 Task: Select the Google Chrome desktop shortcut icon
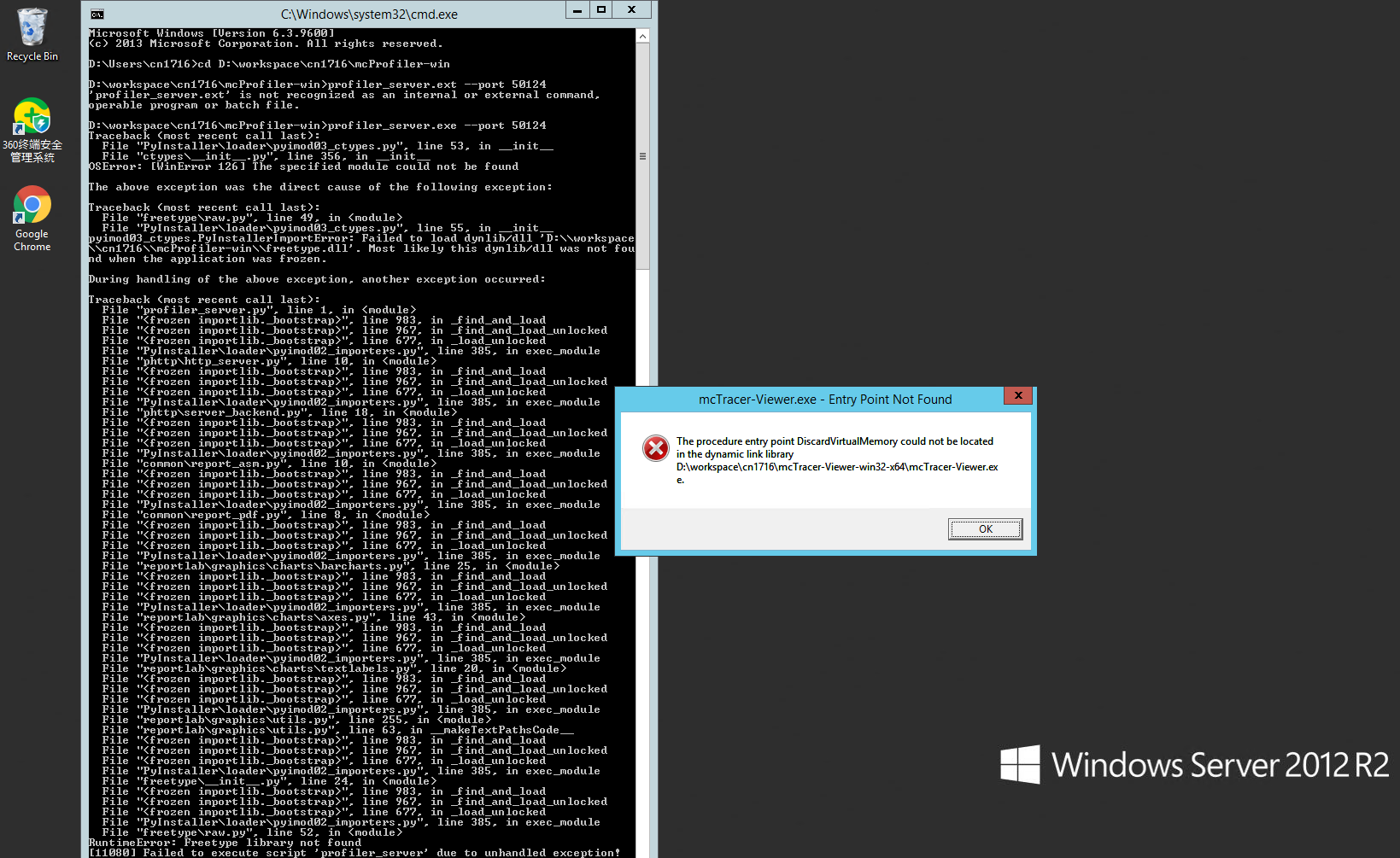[32, 206]
